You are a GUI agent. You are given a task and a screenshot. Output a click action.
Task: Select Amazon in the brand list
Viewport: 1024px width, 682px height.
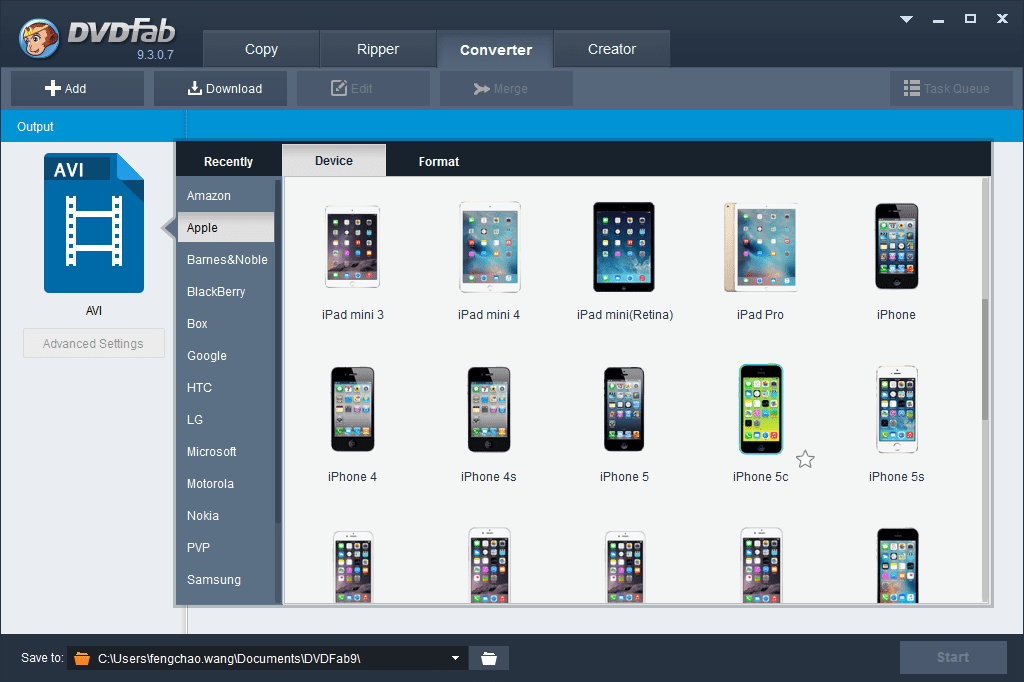226,195
